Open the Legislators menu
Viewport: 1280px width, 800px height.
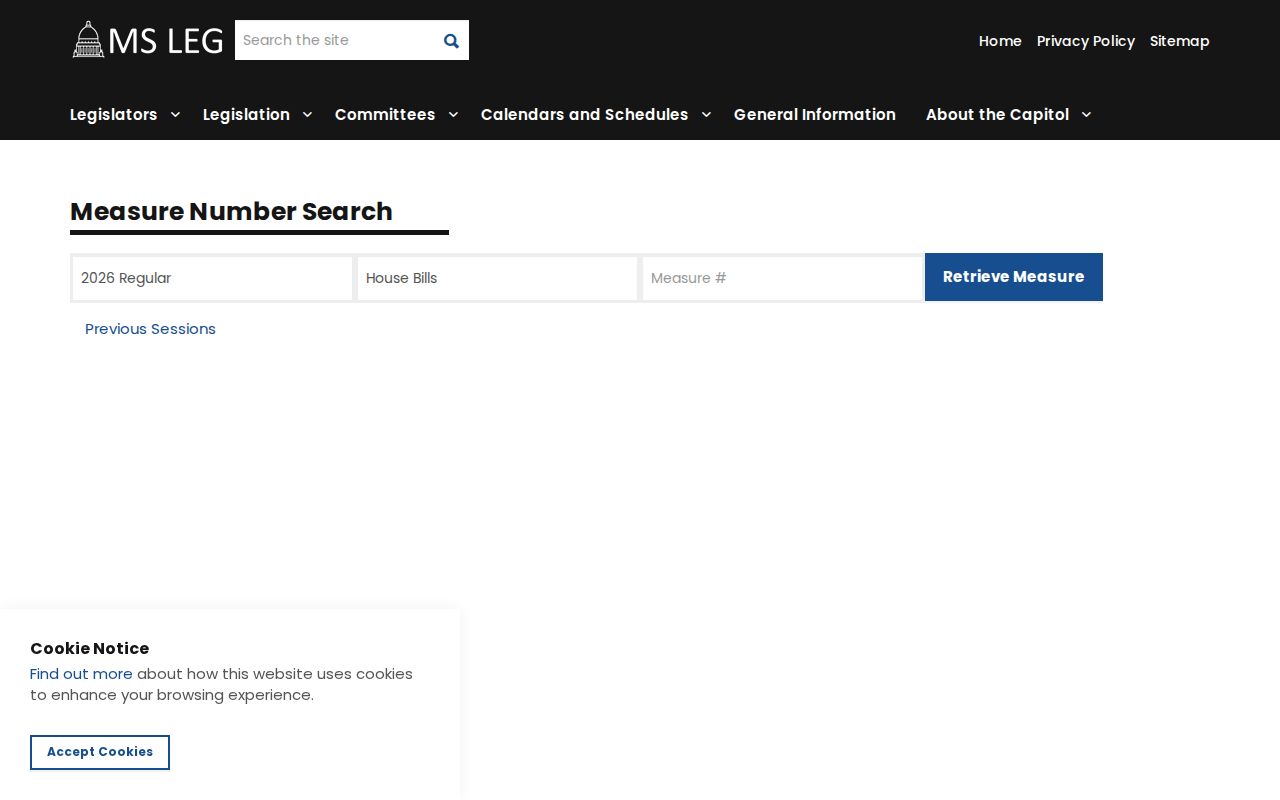(x=114, y=114)
